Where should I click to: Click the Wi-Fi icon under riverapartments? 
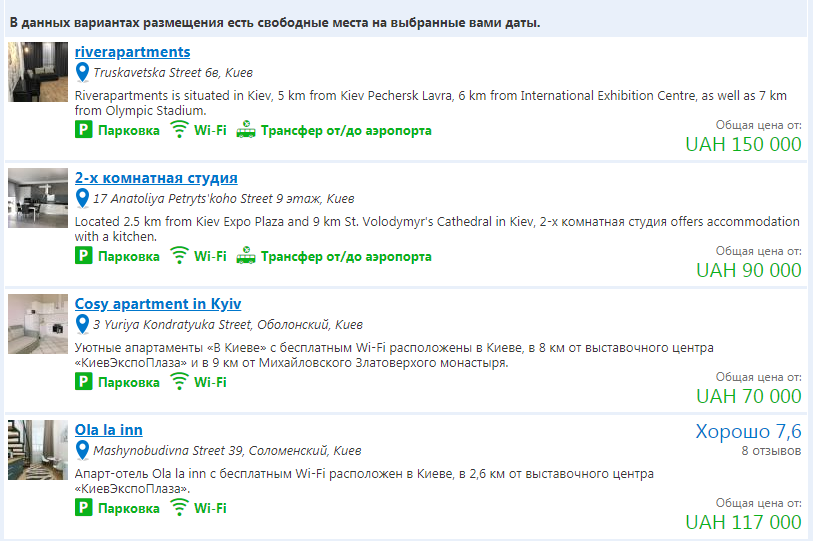tap(179, 130)
